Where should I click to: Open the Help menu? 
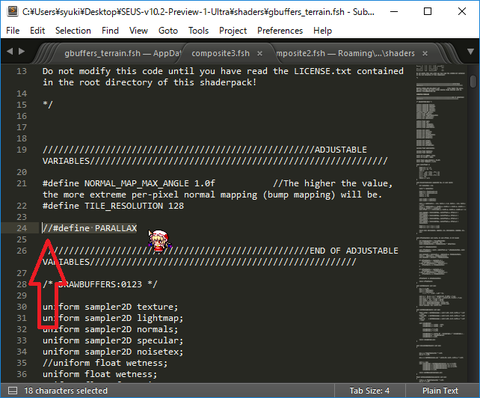pos(322,31)
